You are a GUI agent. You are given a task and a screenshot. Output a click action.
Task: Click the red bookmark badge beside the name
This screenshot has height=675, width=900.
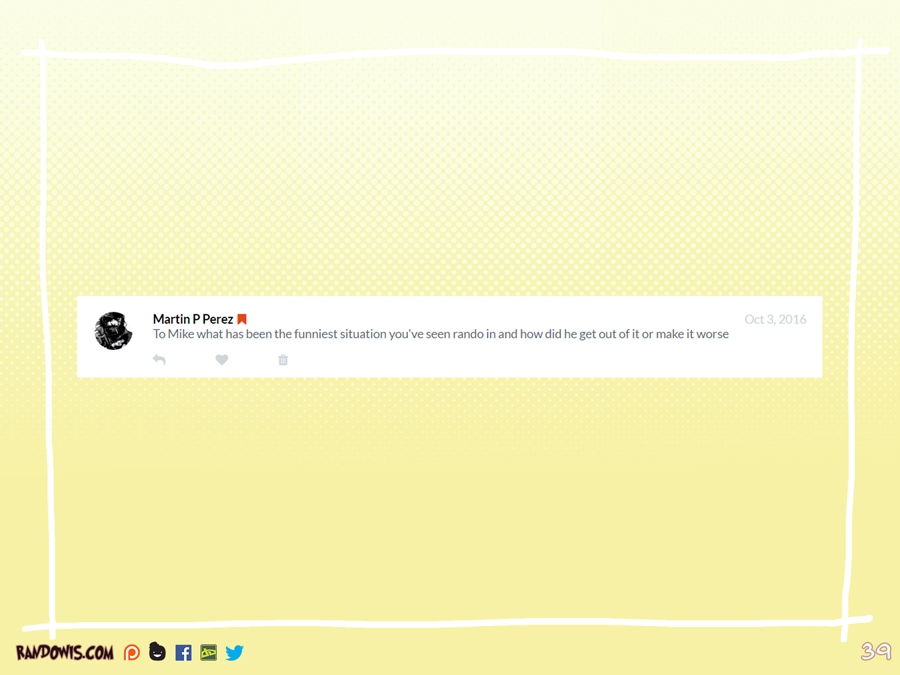242,319
